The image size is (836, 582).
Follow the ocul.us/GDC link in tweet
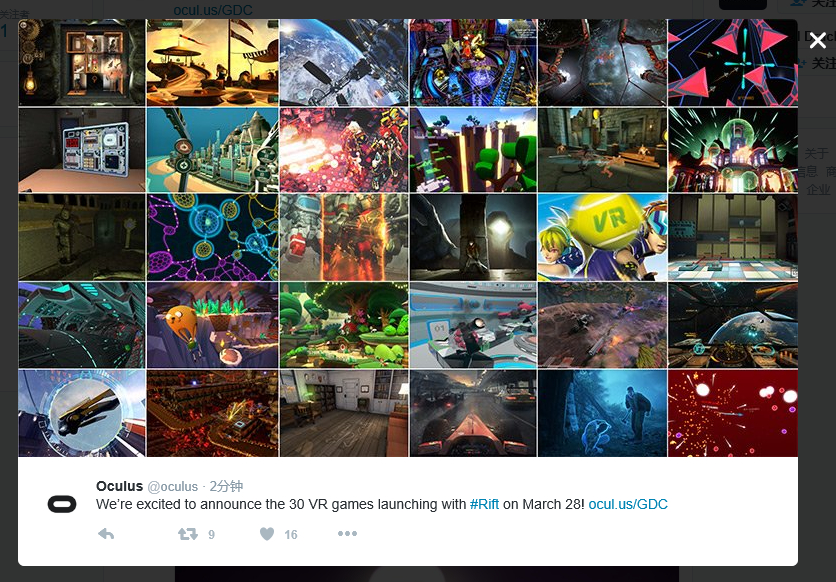click(628, 504)
